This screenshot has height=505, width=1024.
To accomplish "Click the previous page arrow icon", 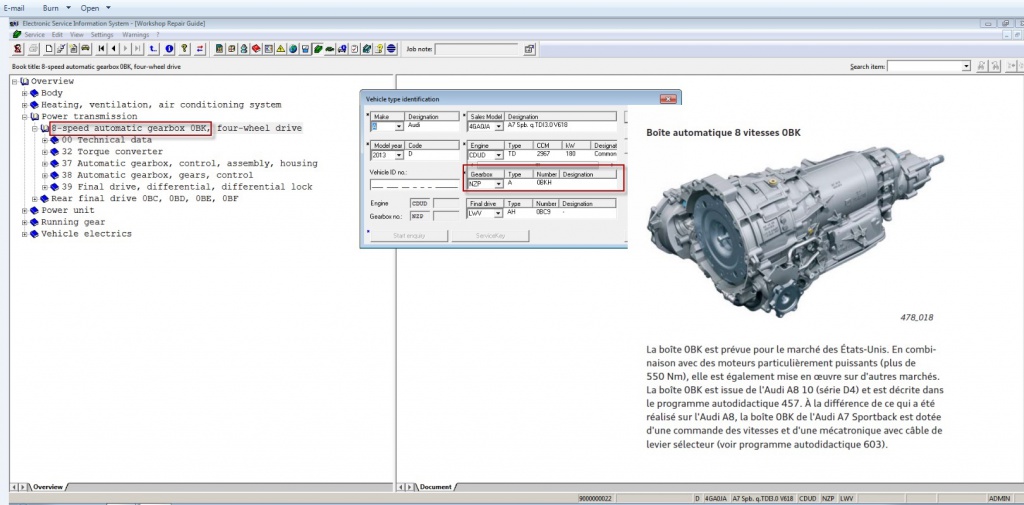I will click(x=113, y=48).
